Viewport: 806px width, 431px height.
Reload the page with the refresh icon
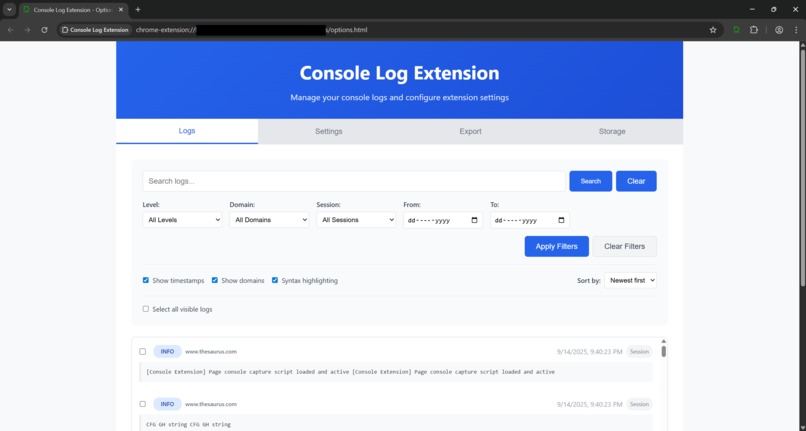pyautogui.click(x=44, y=30)
